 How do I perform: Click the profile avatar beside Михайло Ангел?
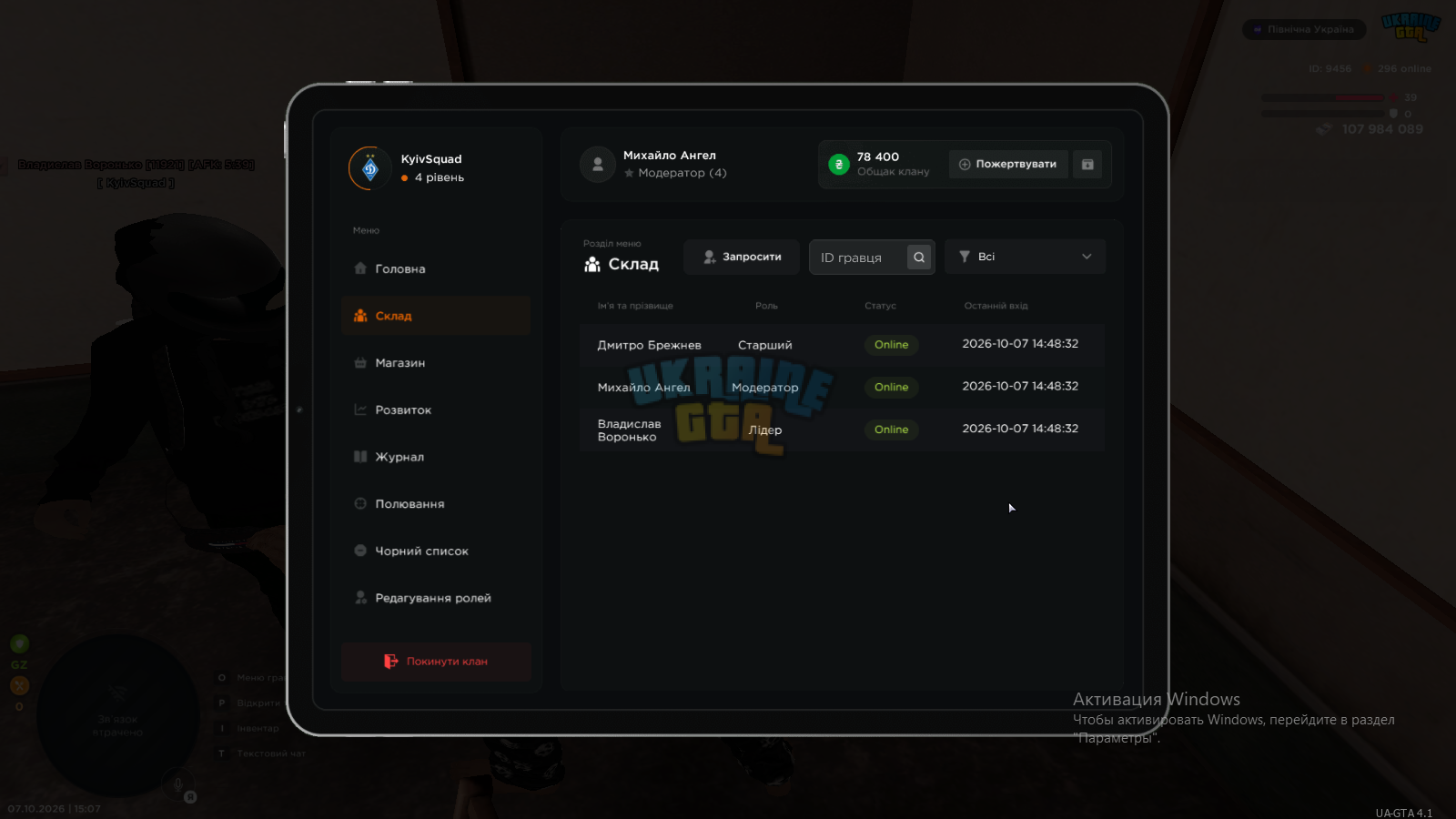[598, 165]
